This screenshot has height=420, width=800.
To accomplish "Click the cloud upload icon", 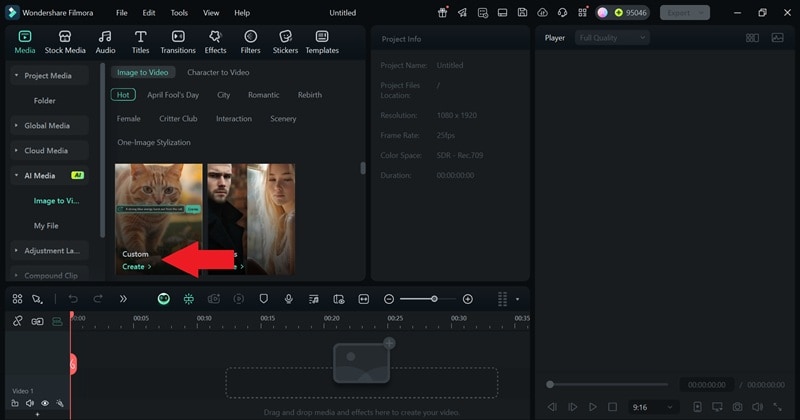I will pos(542,13).
